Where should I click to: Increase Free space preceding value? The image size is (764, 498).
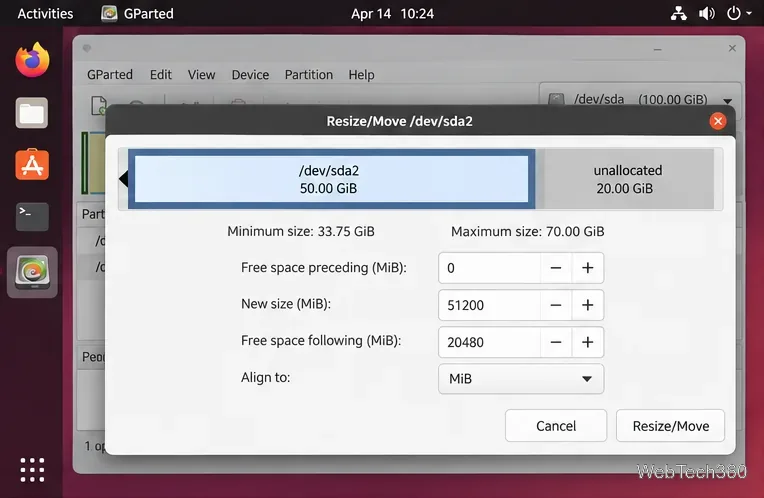[x=588, y=268]
